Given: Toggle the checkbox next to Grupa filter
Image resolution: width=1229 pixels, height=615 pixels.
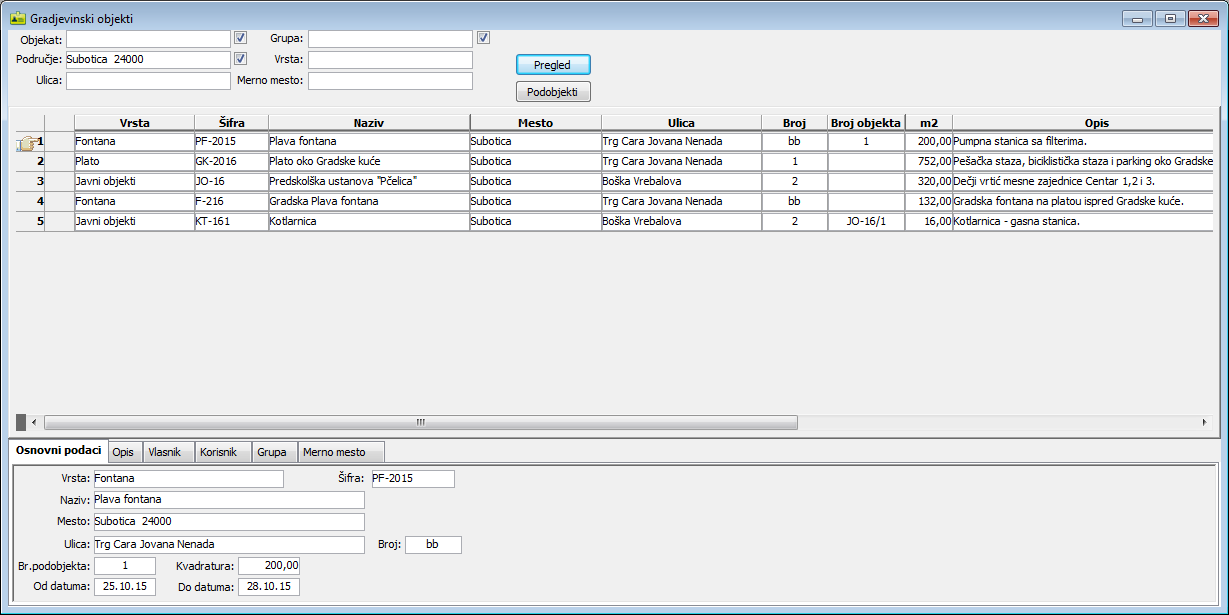Looking at the screenshot, I should pyautogui.click(x=483, y=38).
